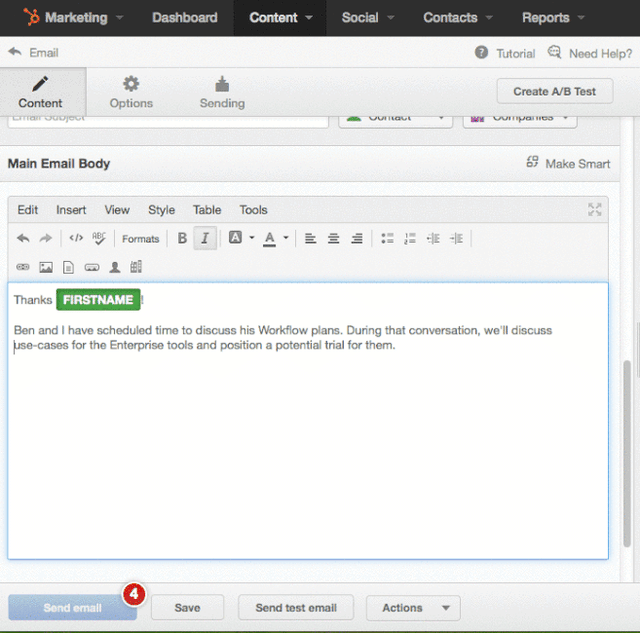This screenshot has width=640, height=633.
Task: Click the insert image icon
Action: (x=46, y=267)
